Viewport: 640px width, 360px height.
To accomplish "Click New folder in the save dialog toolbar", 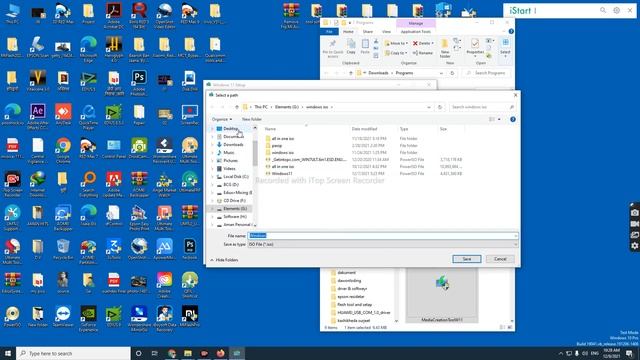I will coord(252,119).
